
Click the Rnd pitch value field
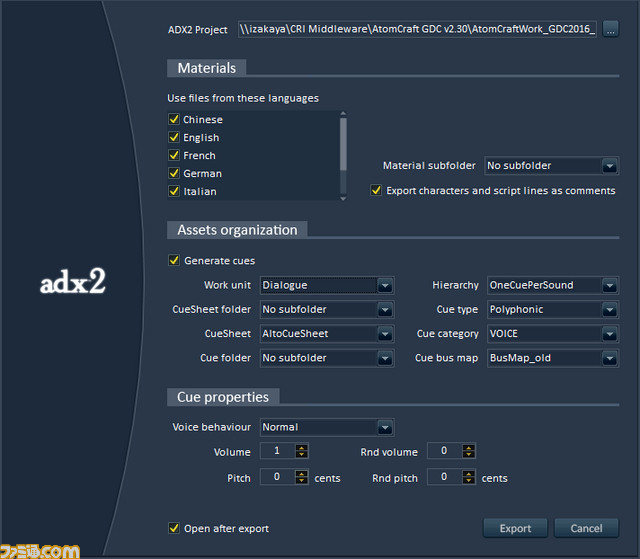tap(444, 477)
